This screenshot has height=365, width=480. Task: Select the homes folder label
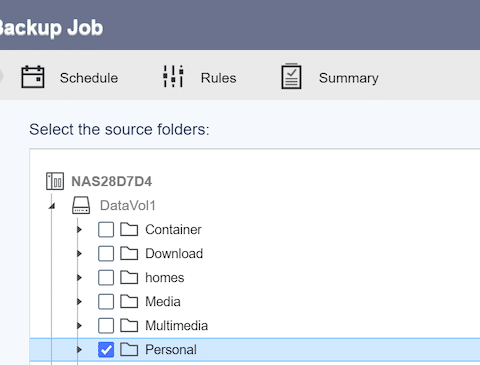[165, 278]
